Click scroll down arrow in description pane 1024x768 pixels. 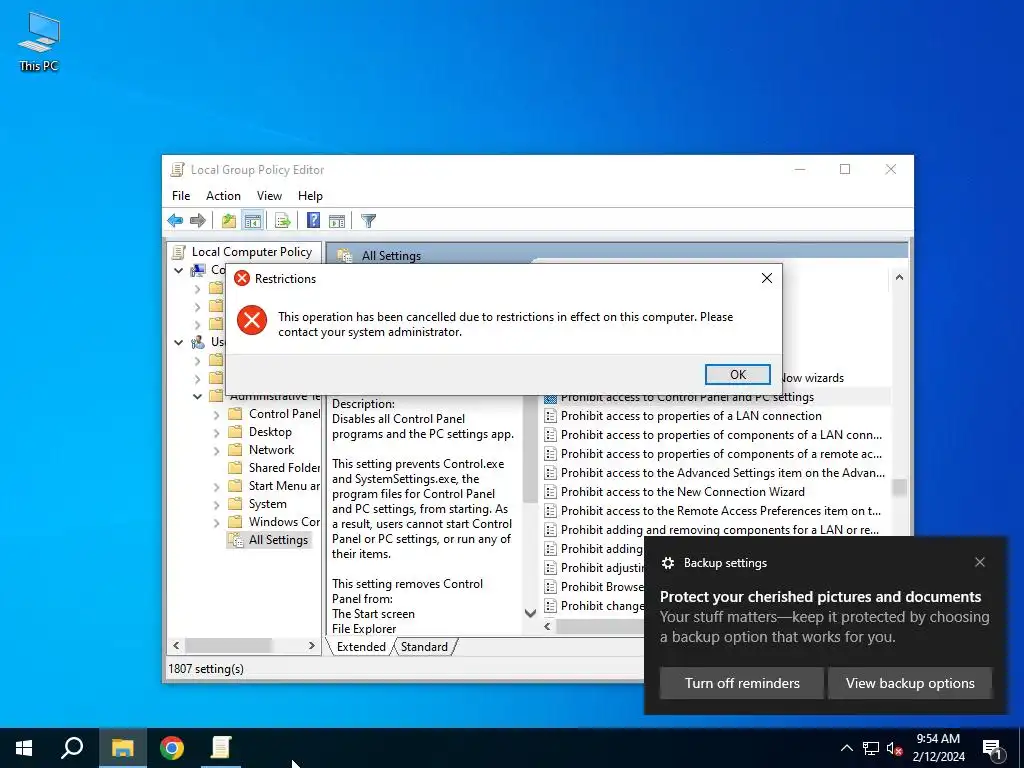[530, 613]
